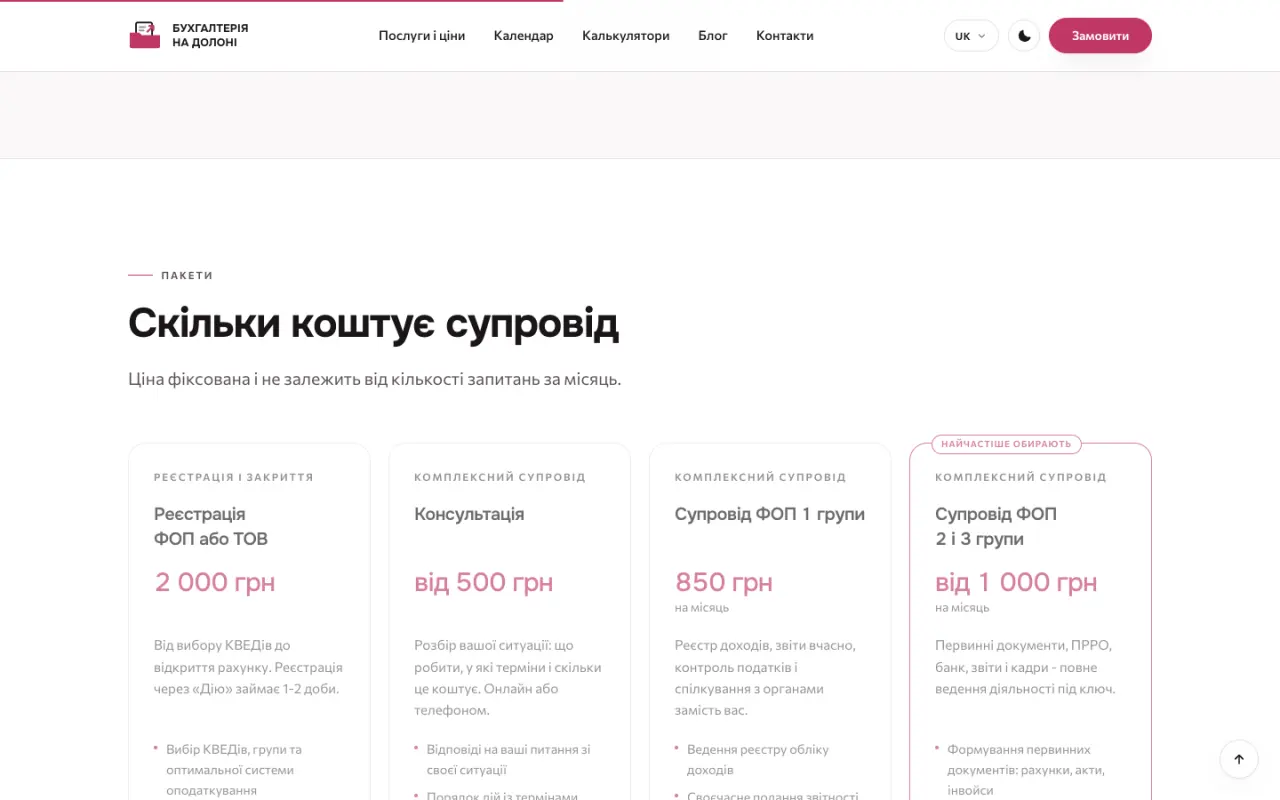Viewport: 1280px width, 800px height.
Task: Click the від 500 грн price
Action: tap(484, 582)
